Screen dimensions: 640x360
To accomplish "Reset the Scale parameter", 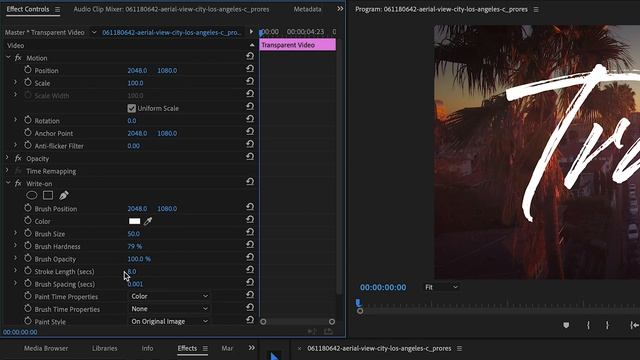I will tap(250, 82).
